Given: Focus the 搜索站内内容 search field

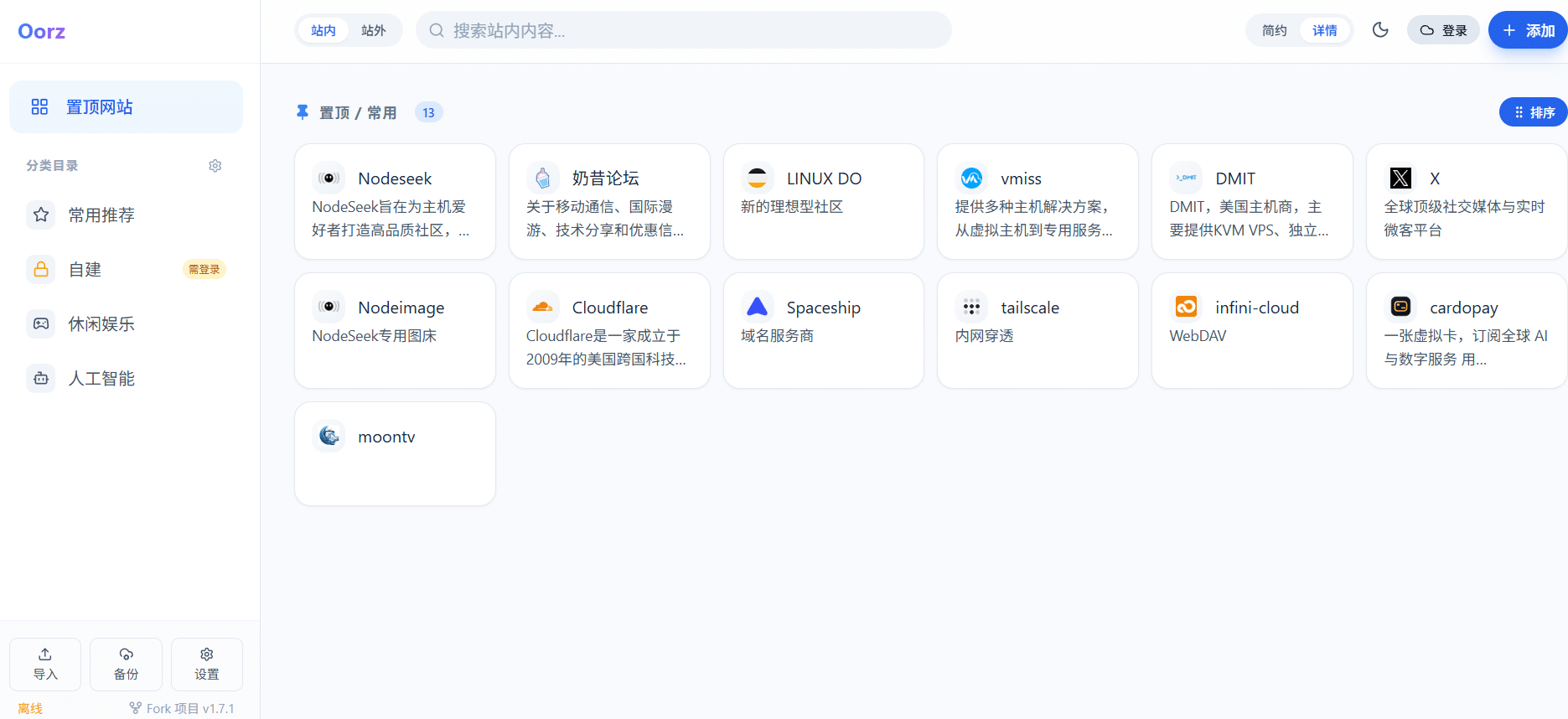Looking at the screenshot, I should [684, 31].
